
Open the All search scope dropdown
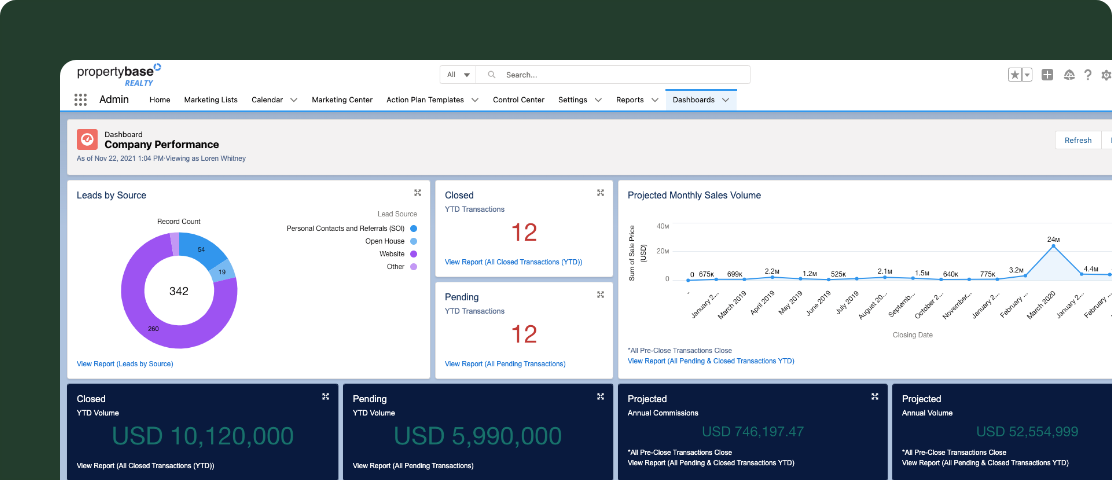pos(457,74)
